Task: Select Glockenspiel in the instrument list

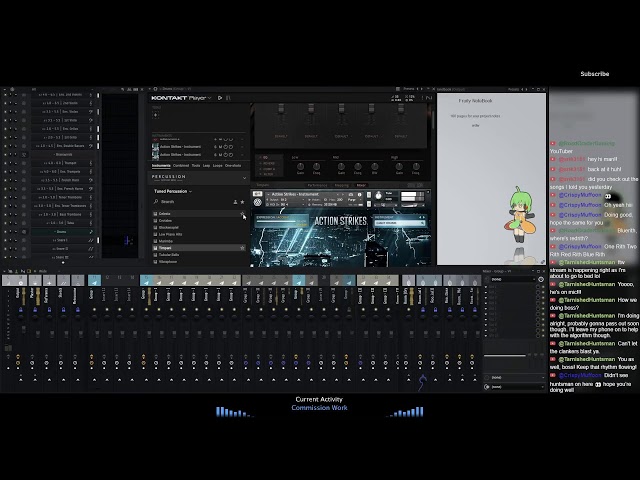Action: [x=198, y=227]
